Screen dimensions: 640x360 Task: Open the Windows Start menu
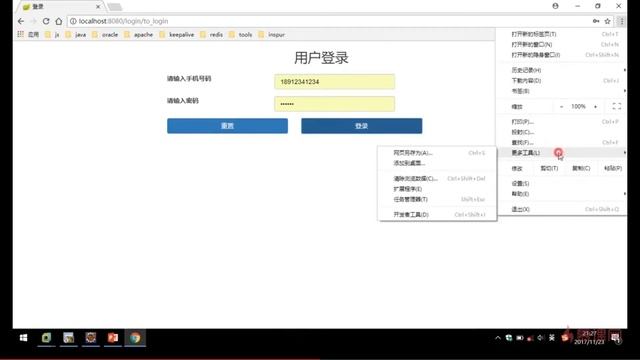click(23, 338)
